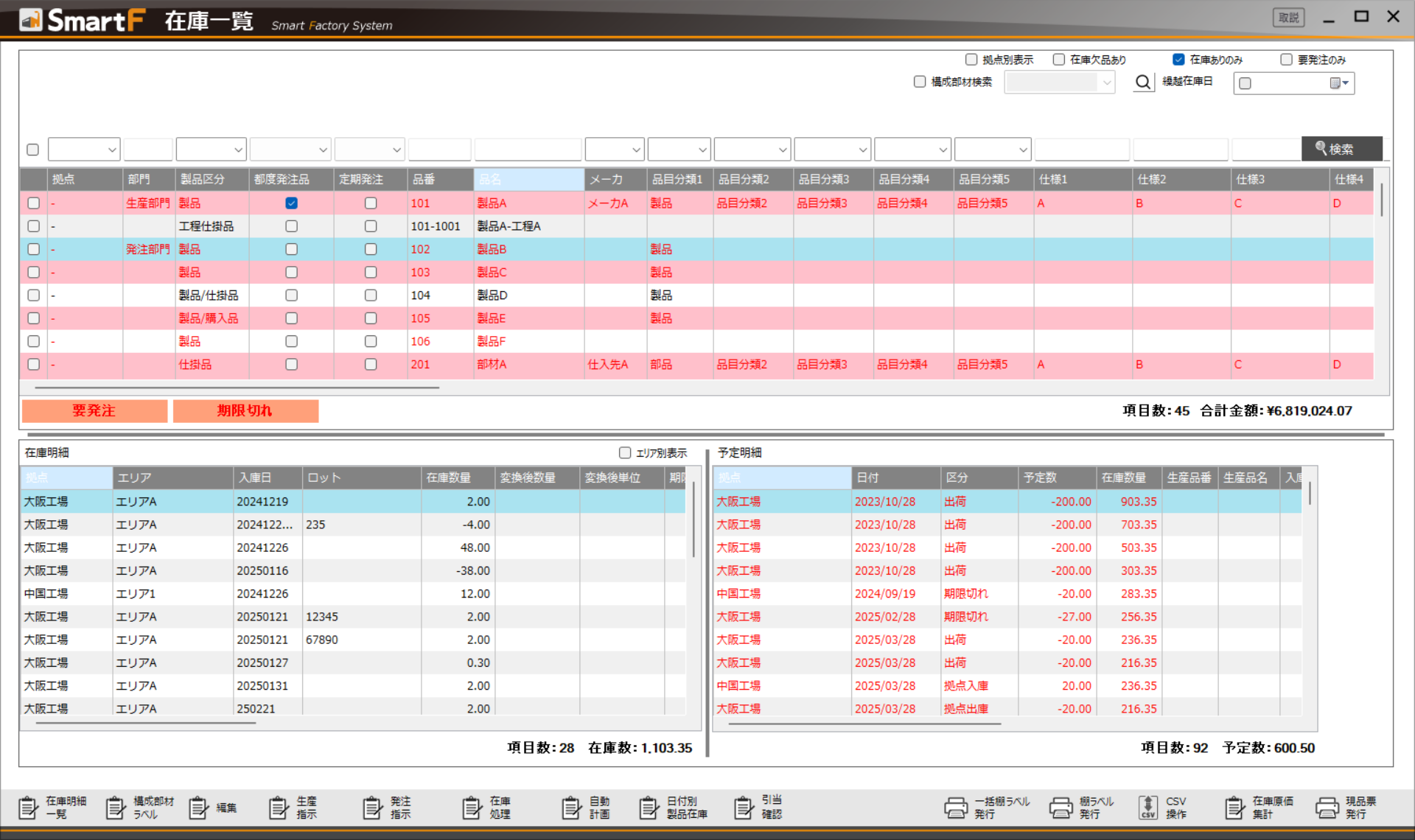The height and width of the screenshot is (840, 1415).
Task: Enable the 要発注のみ checkbox
Action: click(1286, 60)
